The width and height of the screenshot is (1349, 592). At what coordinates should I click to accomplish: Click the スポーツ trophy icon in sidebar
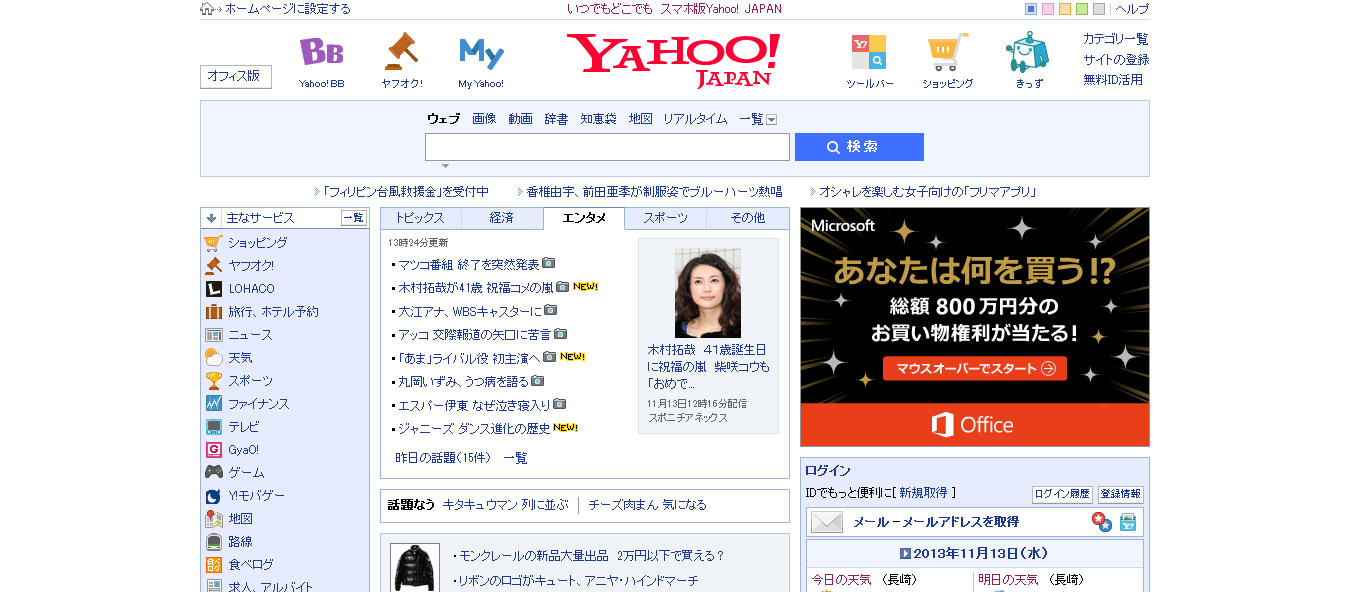(213, 381)
